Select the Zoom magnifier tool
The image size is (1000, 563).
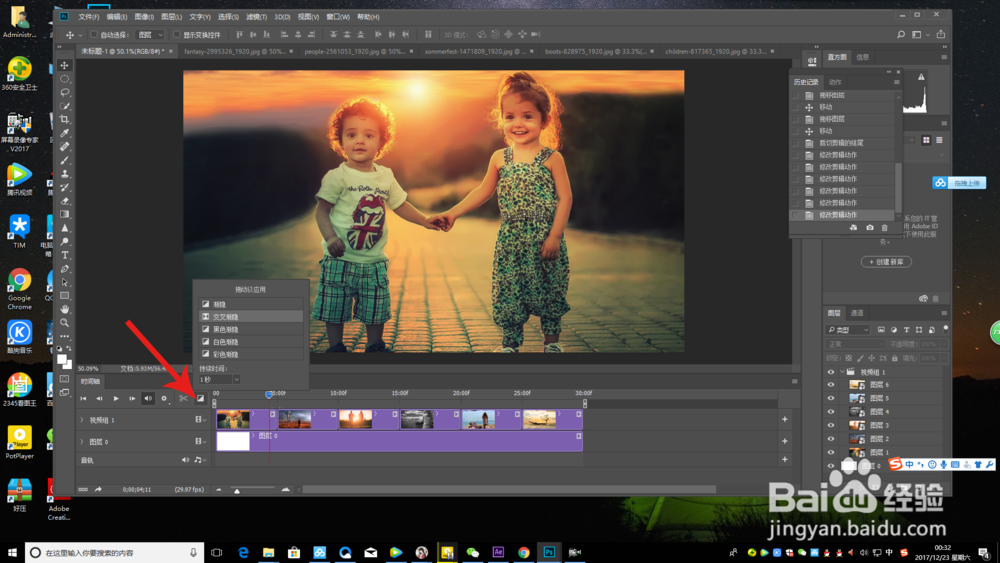[65, 323]
